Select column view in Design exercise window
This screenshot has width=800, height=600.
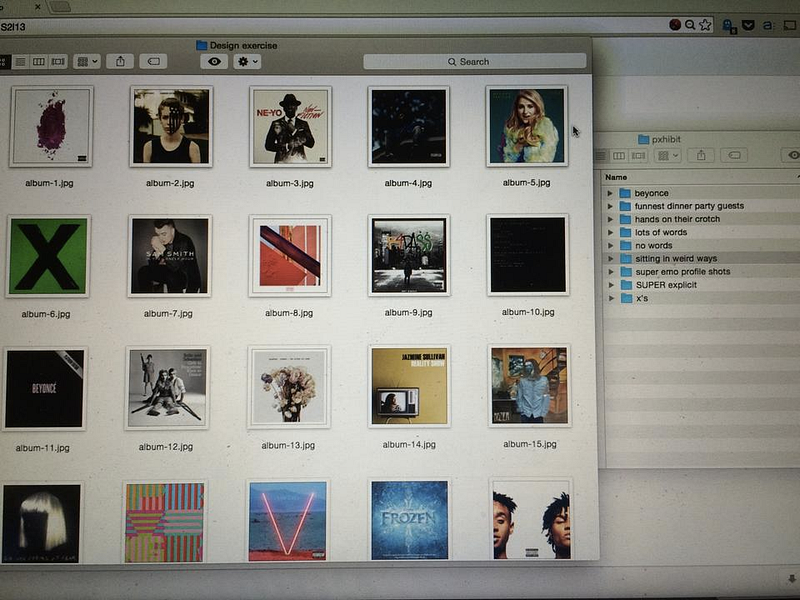click(x=39, y=62)
